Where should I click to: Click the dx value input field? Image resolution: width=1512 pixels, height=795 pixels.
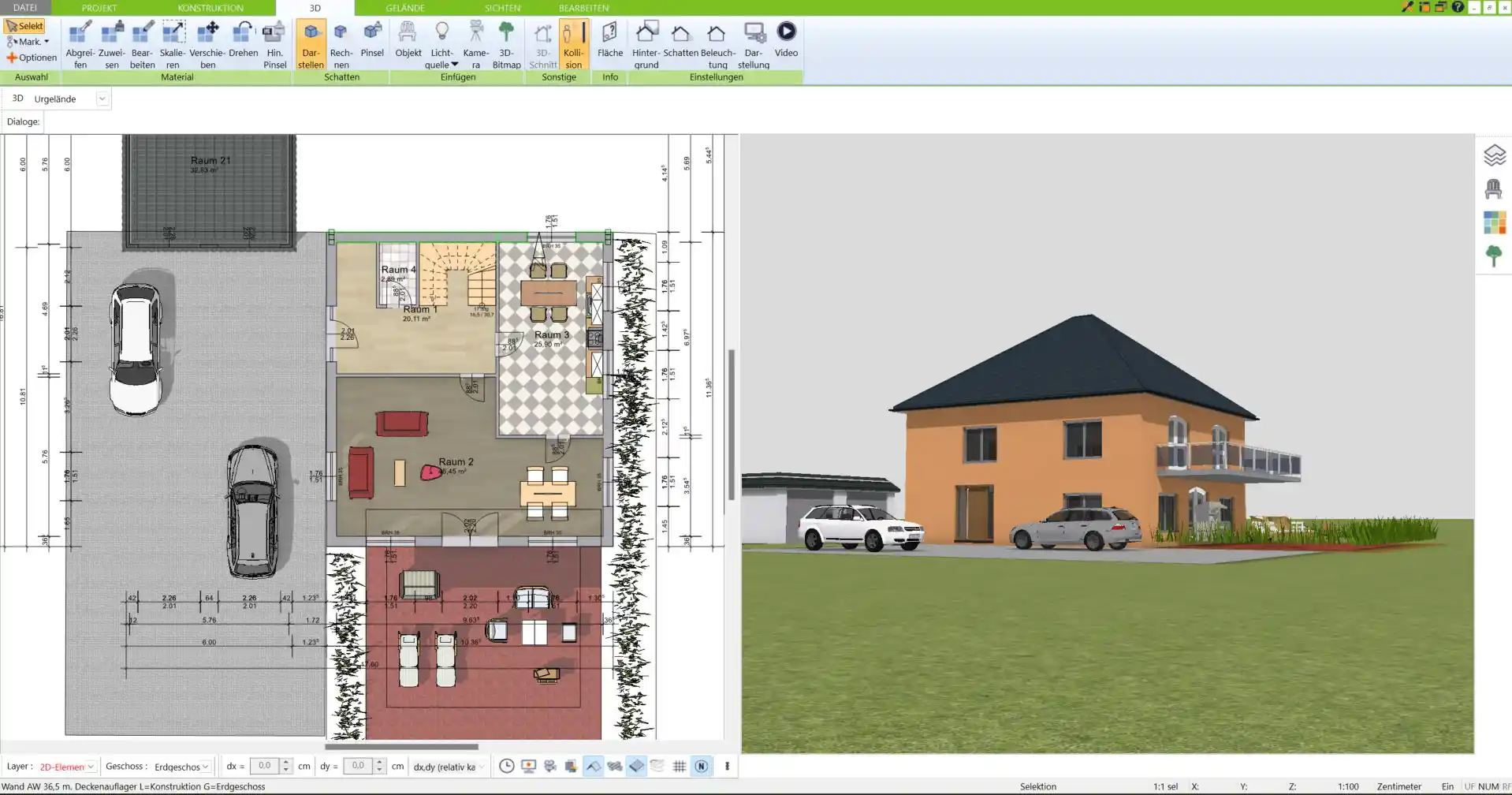[x=265, y=766]
